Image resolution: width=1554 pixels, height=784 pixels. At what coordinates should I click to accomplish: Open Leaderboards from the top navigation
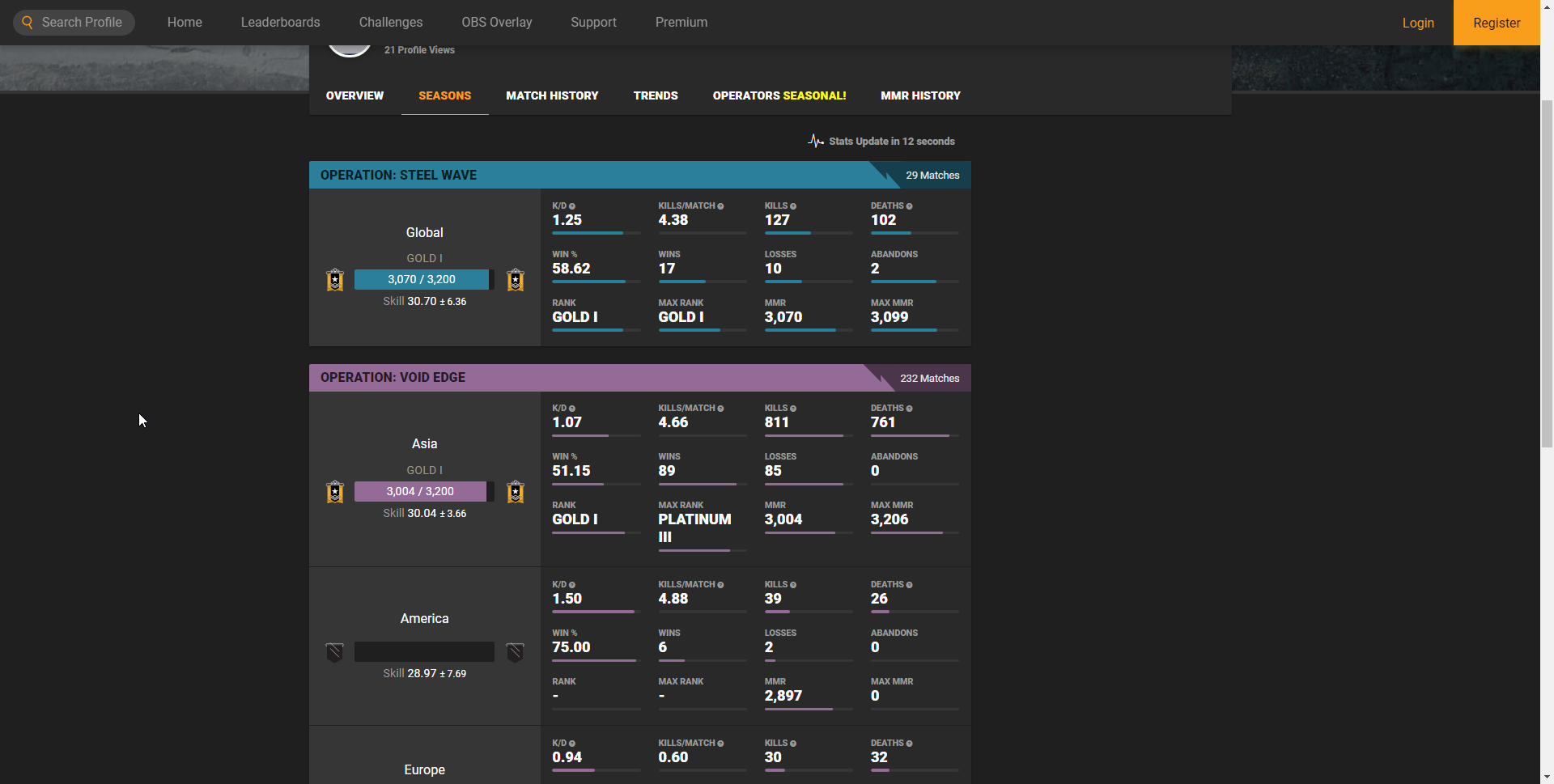280,23
